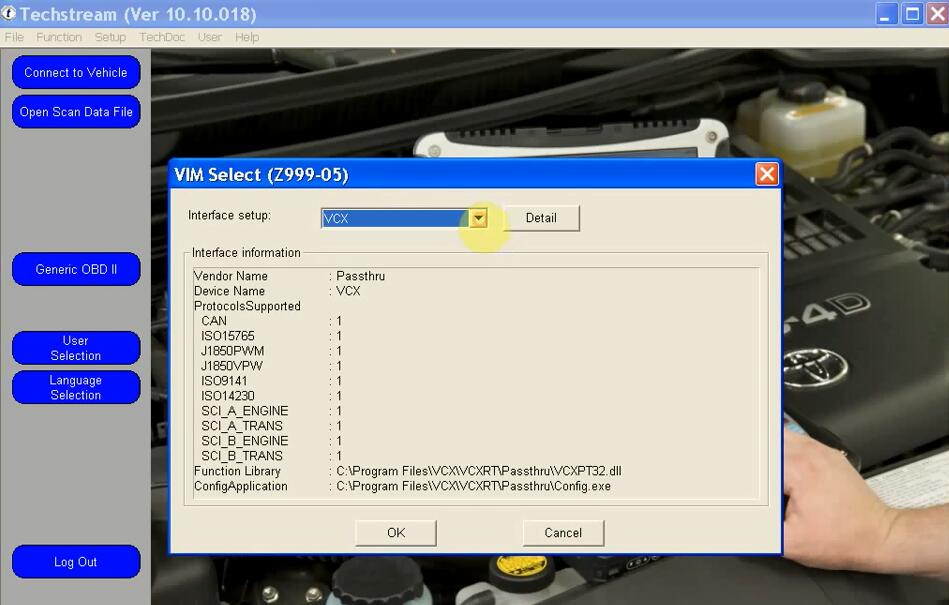Open the Interface setup dropdown arrow

(x=478, y=218)
